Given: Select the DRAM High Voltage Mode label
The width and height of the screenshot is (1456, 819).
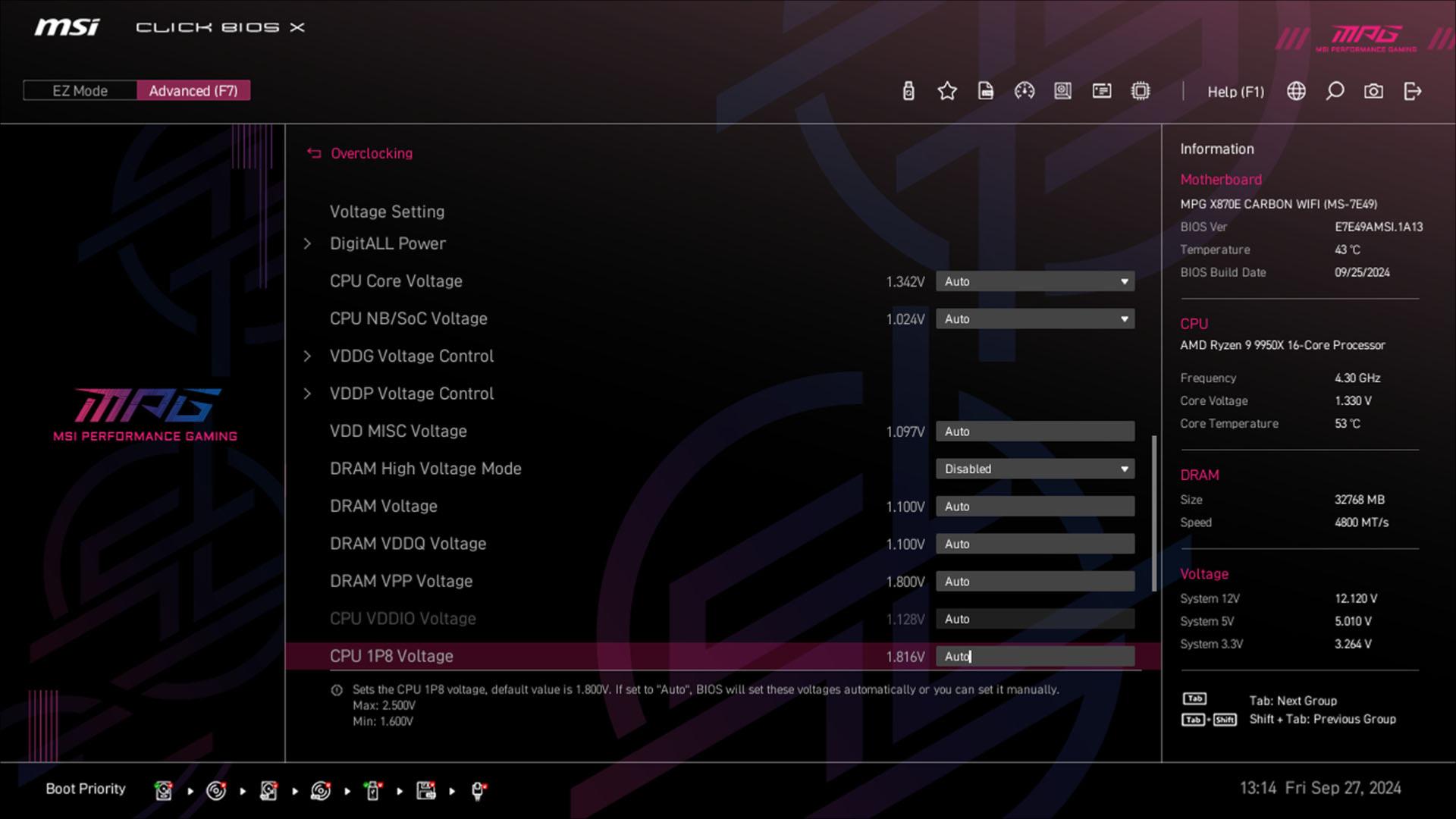Looking at the screenshot, I should click(425, 469).
